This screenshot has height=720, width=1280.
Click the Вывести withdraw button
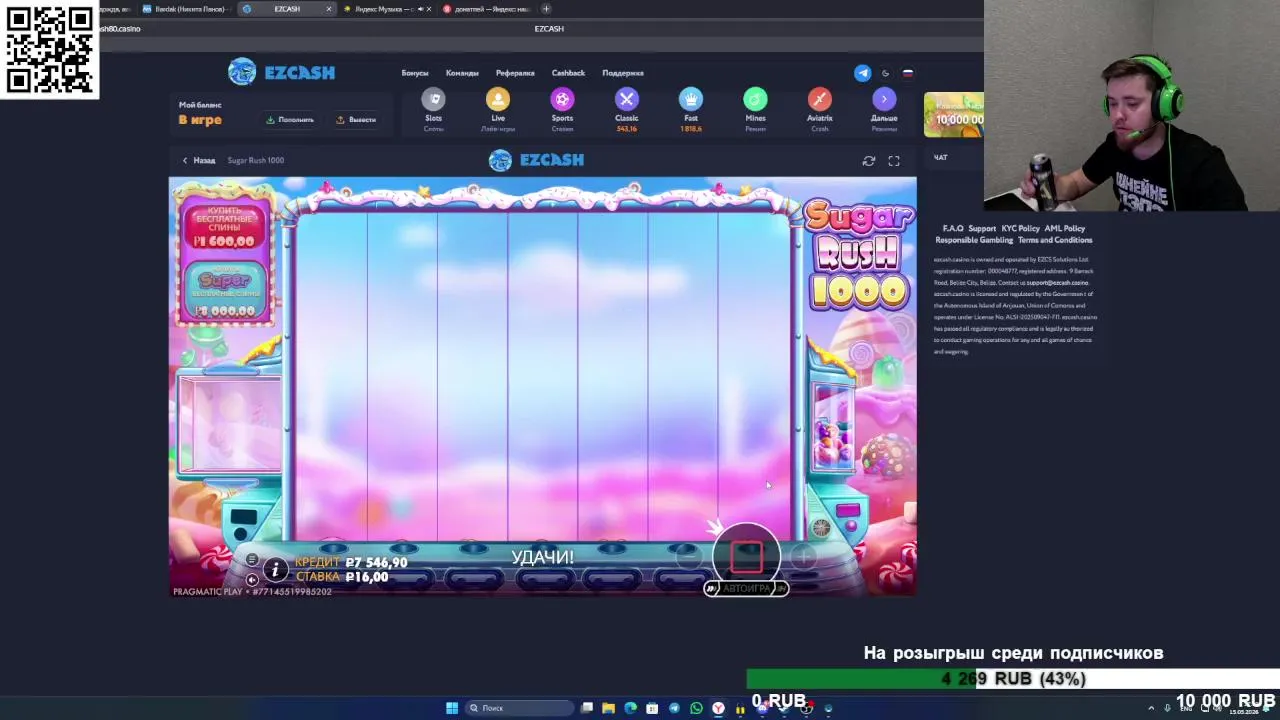356,120
